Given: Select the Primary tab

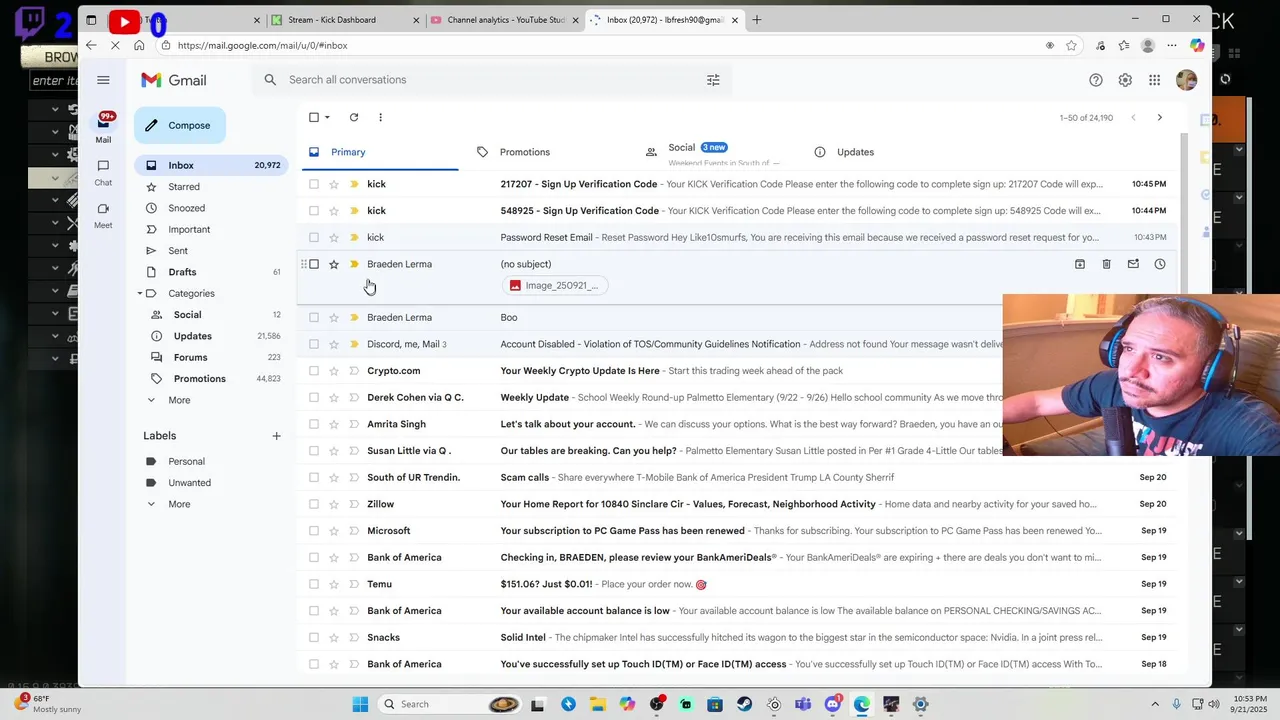Looking at the screenshot, I should 348,152.
